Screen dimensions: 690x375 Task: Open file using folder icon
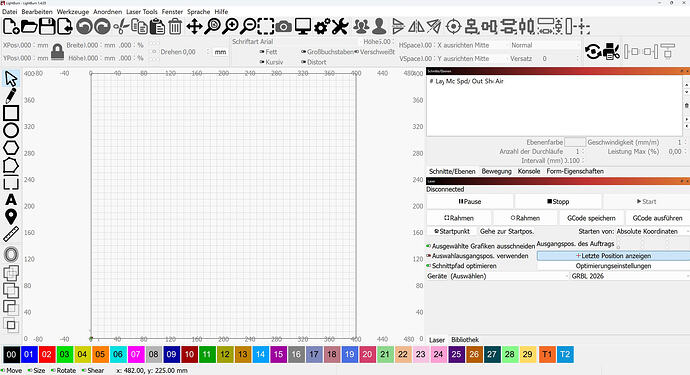pos(29,27)
